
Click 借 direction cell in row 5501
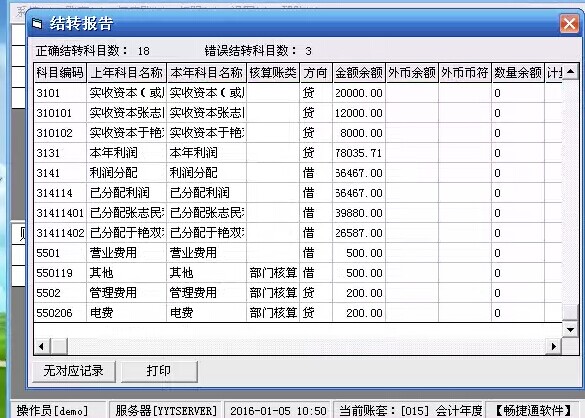(316, 253)
